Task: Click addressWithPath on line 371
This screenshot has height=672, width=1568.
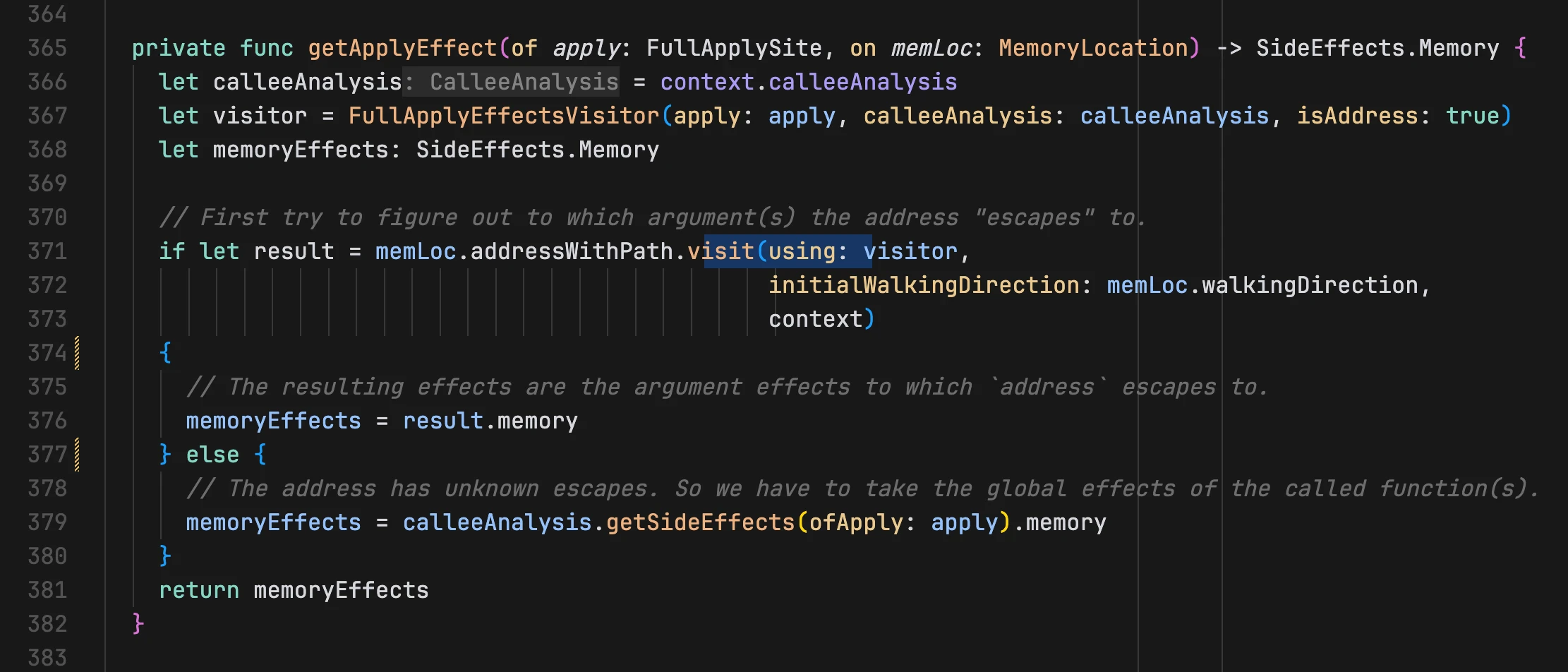Action: pos(572,251)
